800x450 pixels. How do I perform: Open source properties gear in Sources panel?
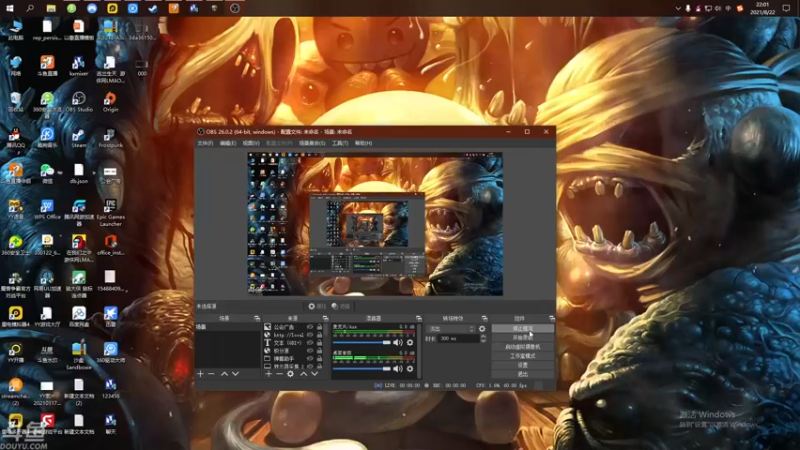pyautogui.click(x=290, y=373)
